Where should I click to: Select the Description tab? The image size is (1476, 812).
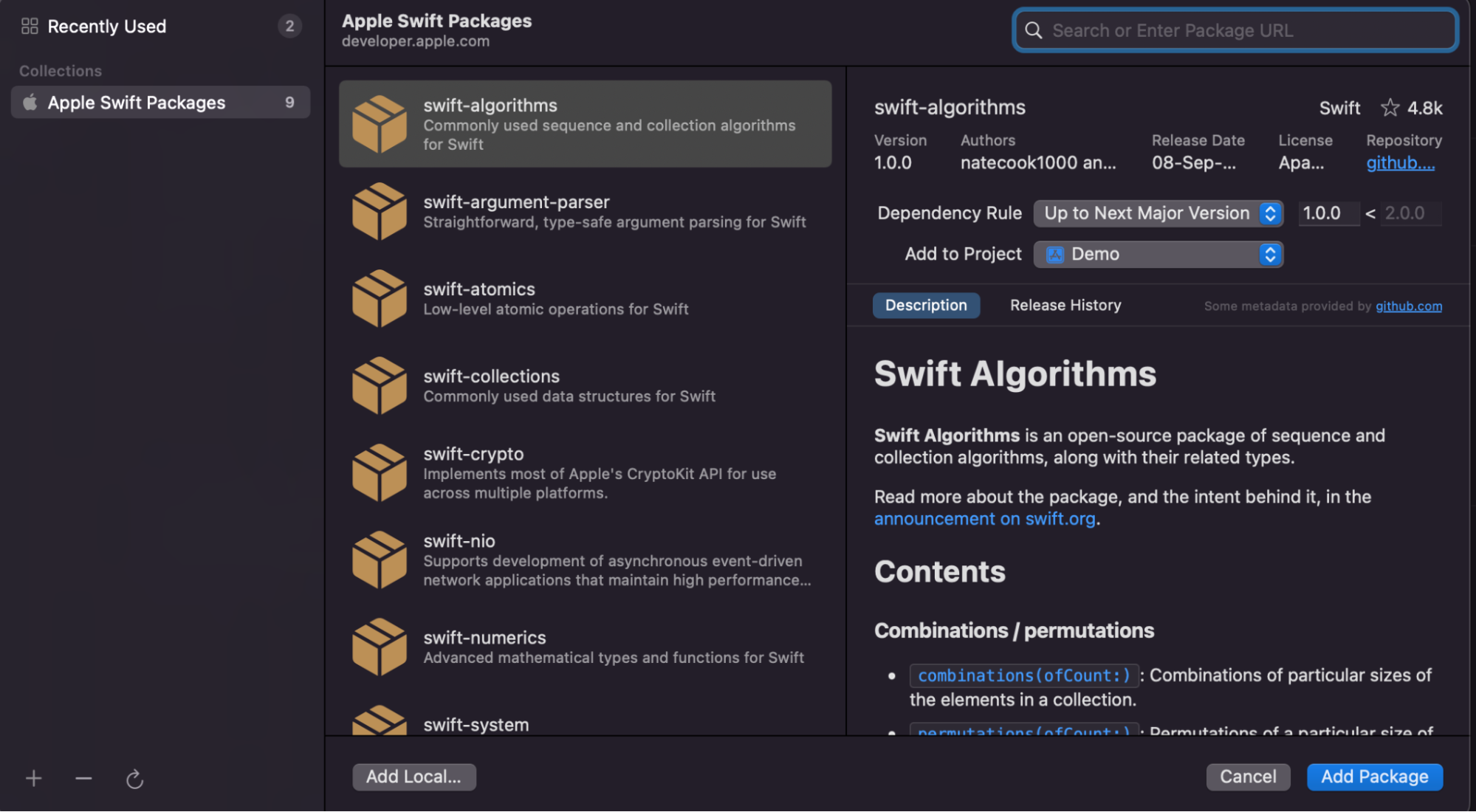pos(926,305)
